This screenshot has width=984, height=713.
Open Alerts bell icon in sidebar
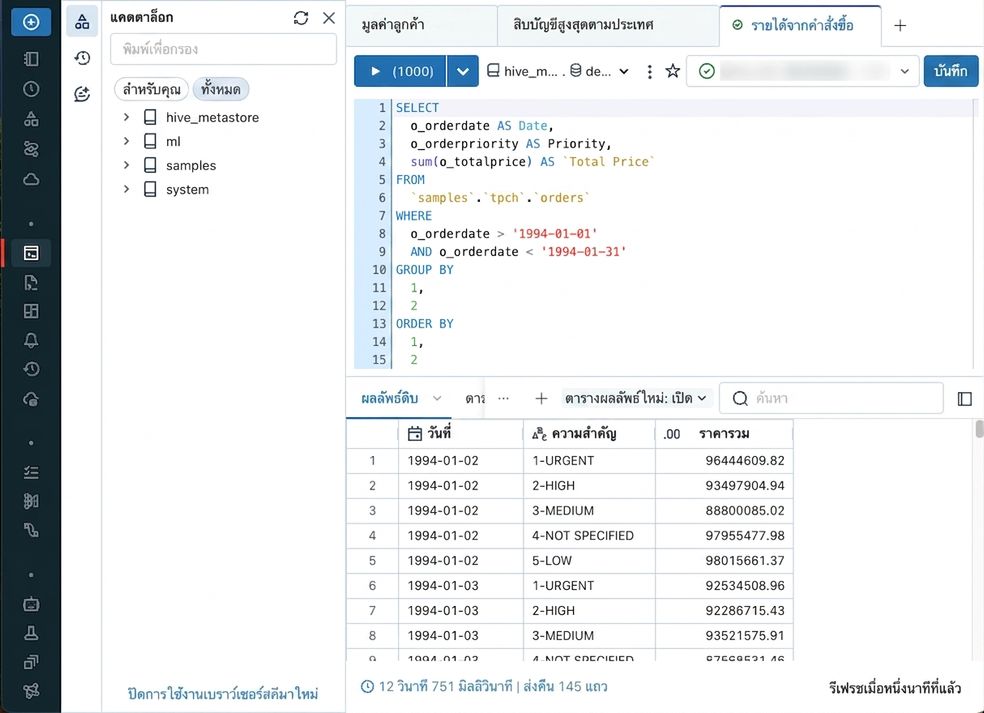31,340
